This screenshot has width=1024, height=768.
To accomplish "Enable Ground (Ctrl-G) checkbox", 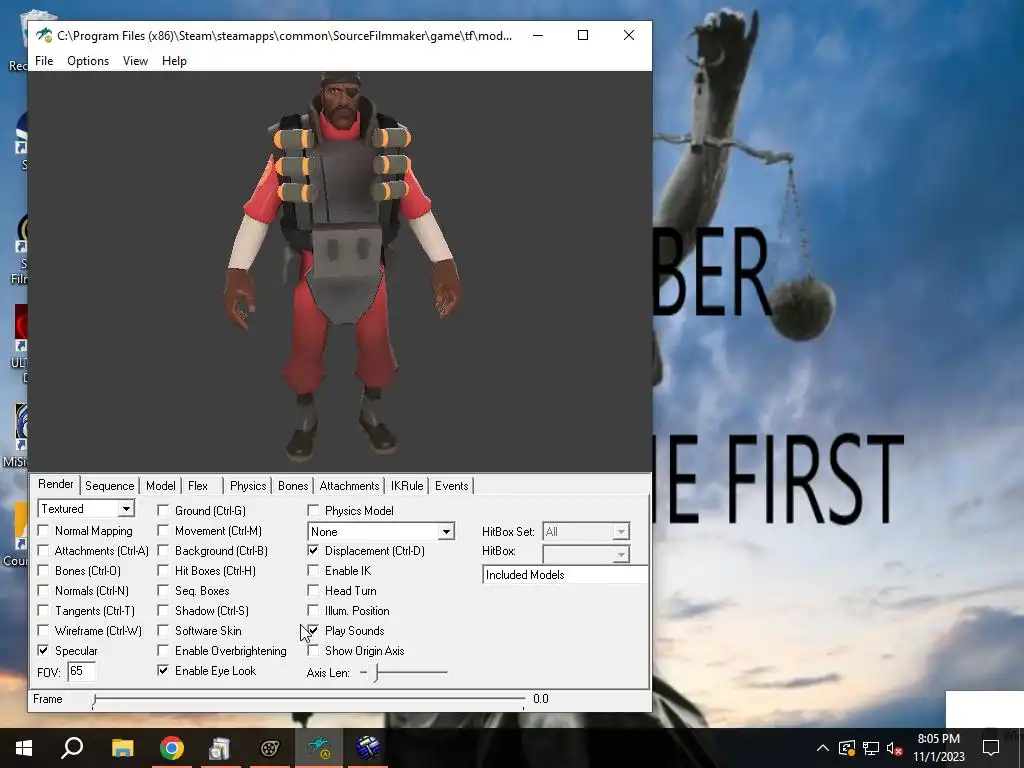I will point(163,511).
